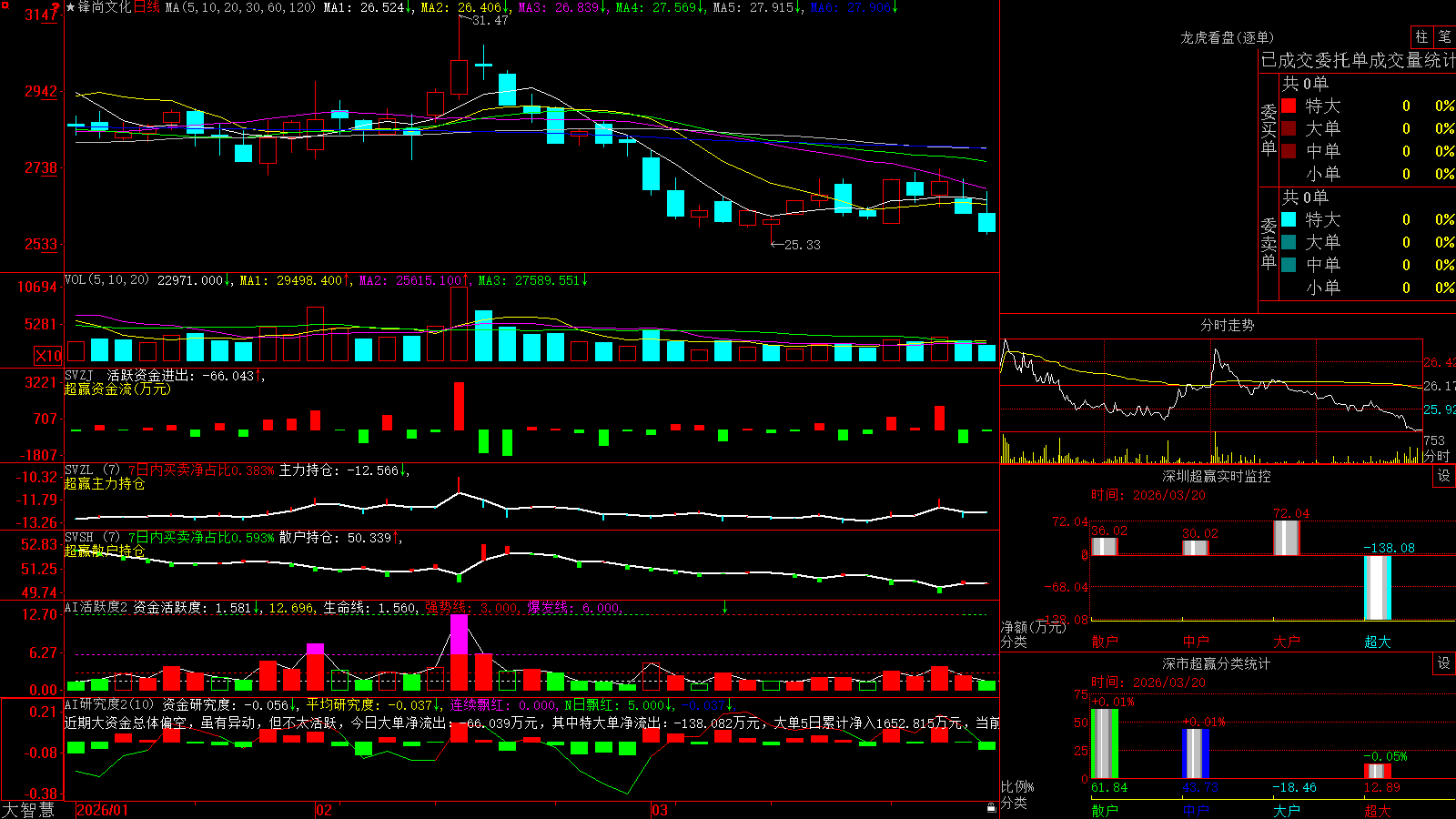Click the 7日内买卖净占比0.383% text
Viewport: 1456px width, 819px height.
point(201,470)
